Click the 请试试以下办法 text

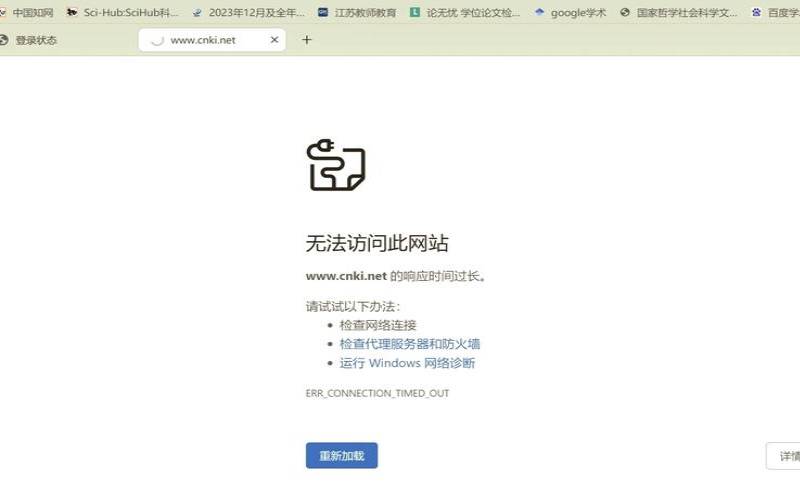[x=353, y=306]
